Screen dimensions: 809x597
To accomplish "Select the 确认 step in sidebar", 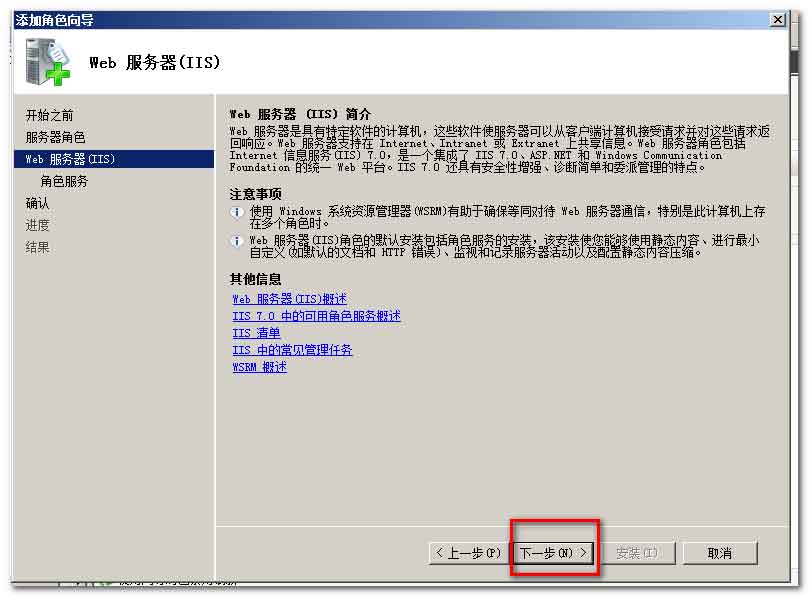I will point(38,203).
